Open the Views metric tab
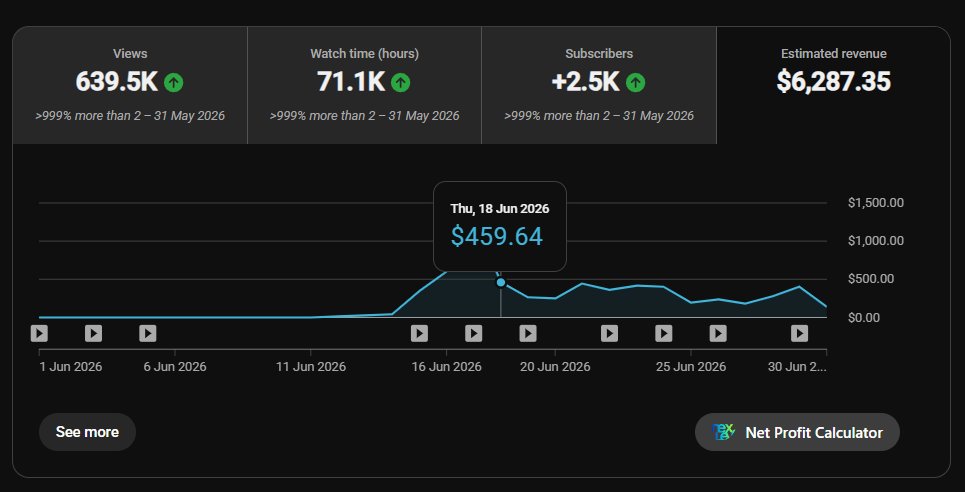 [130, 85]
